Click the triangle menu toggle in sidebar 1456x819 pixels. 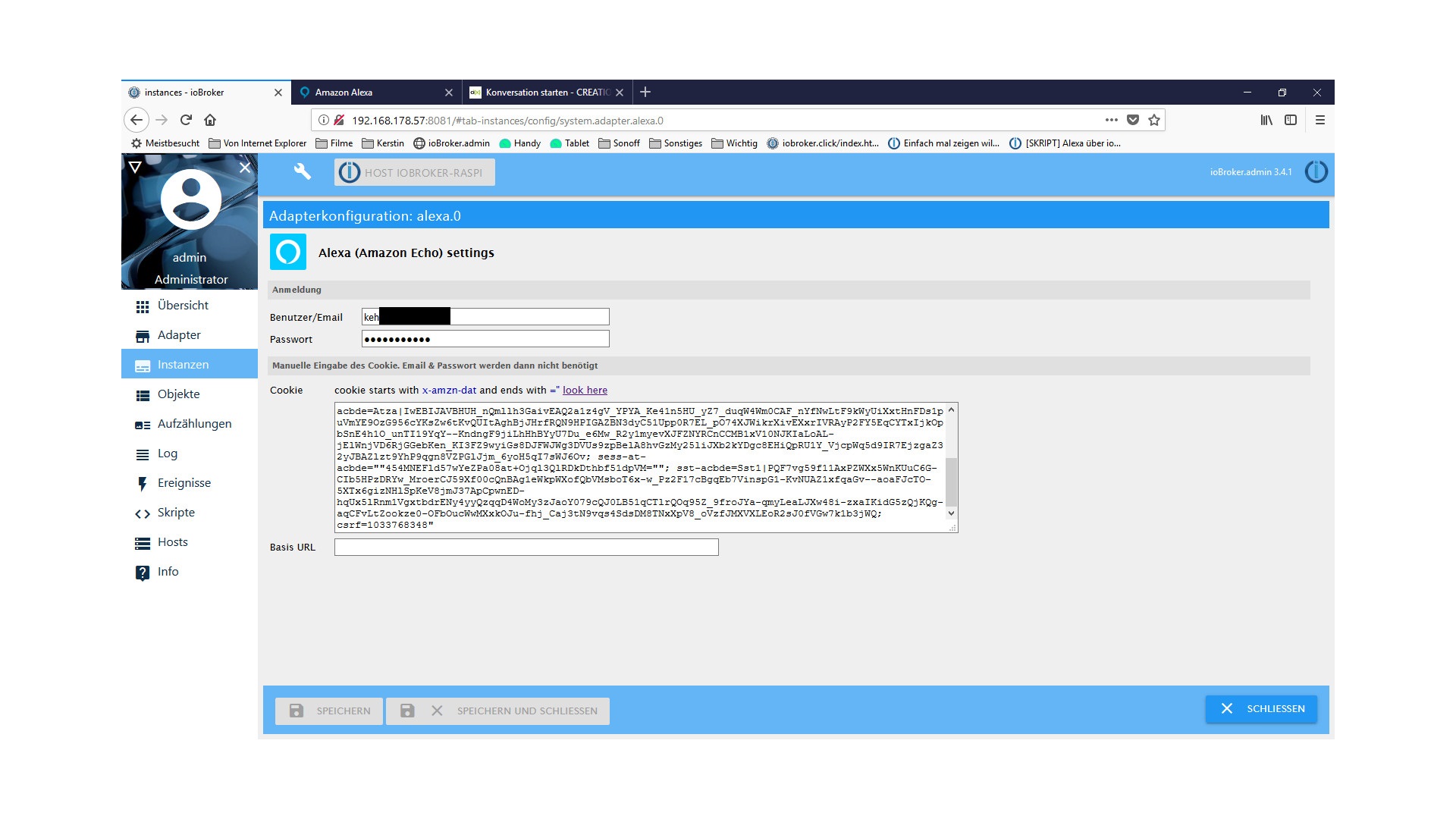pos(135,167)
